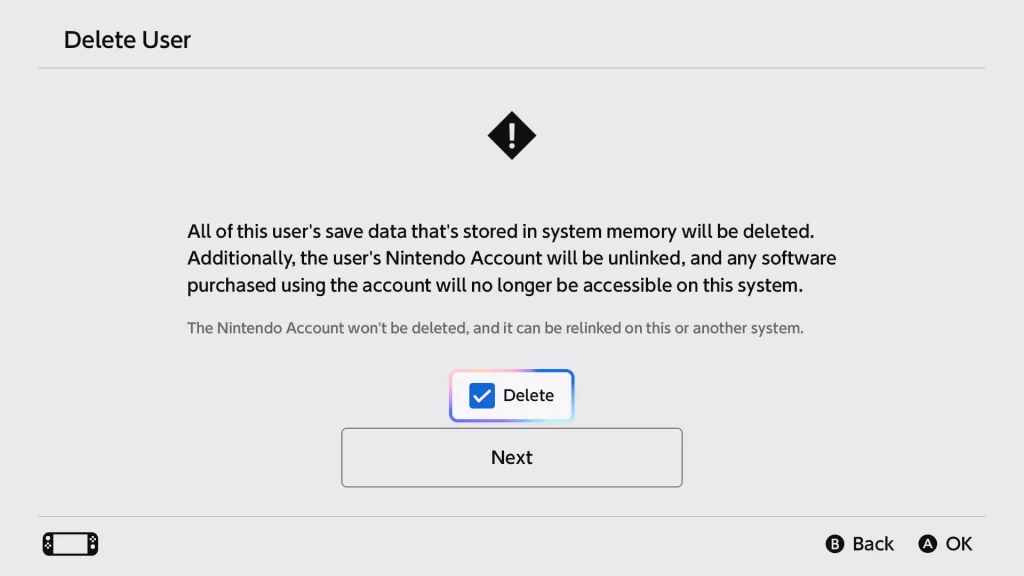The width and height of the screenshot is (1024, 576).
Task: Tap the right Joy-Con of console icon
Action: click(93, 544)
